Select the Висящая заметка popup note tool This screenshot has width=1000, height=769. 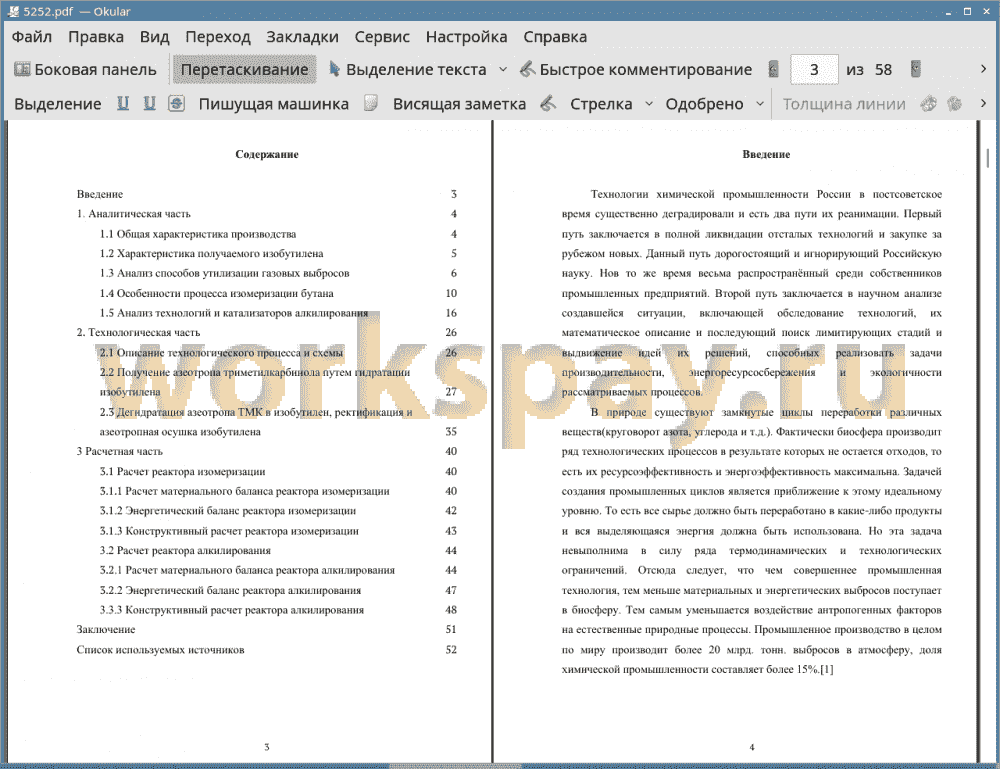(459, 104)
